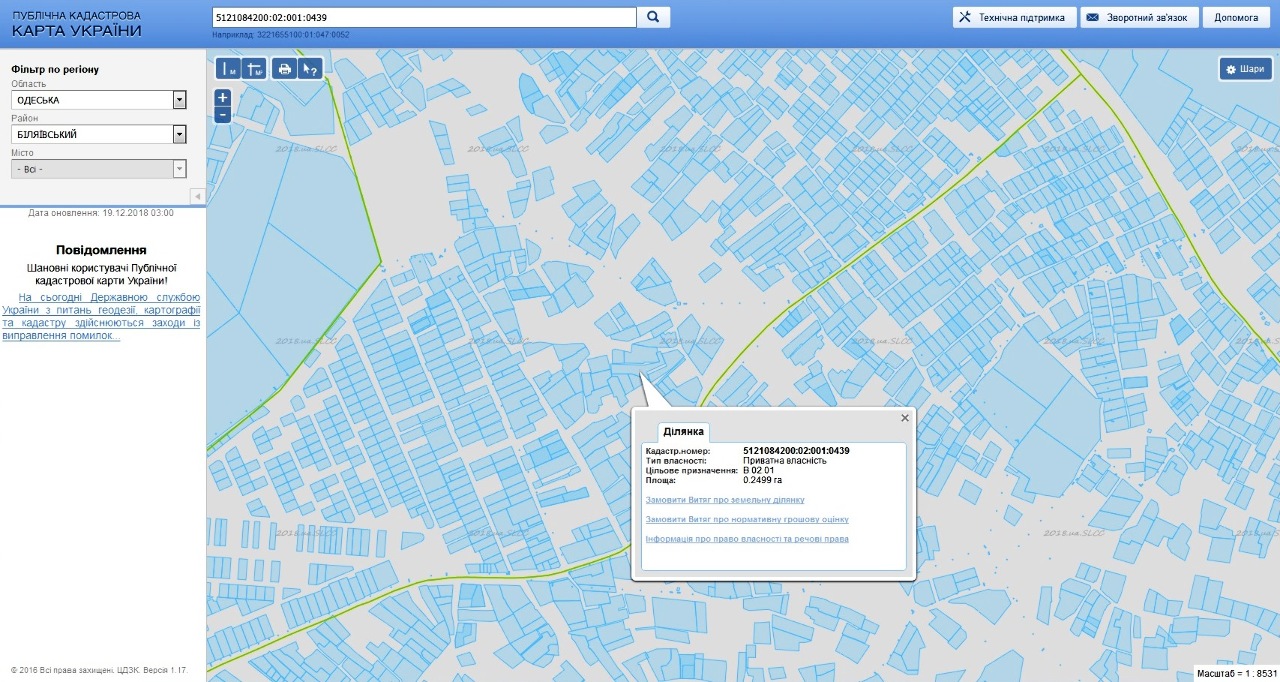Click the Дата оновлення 19.12.2018 text
Viewport: 1280px width, 682px height.
[101, 213]
